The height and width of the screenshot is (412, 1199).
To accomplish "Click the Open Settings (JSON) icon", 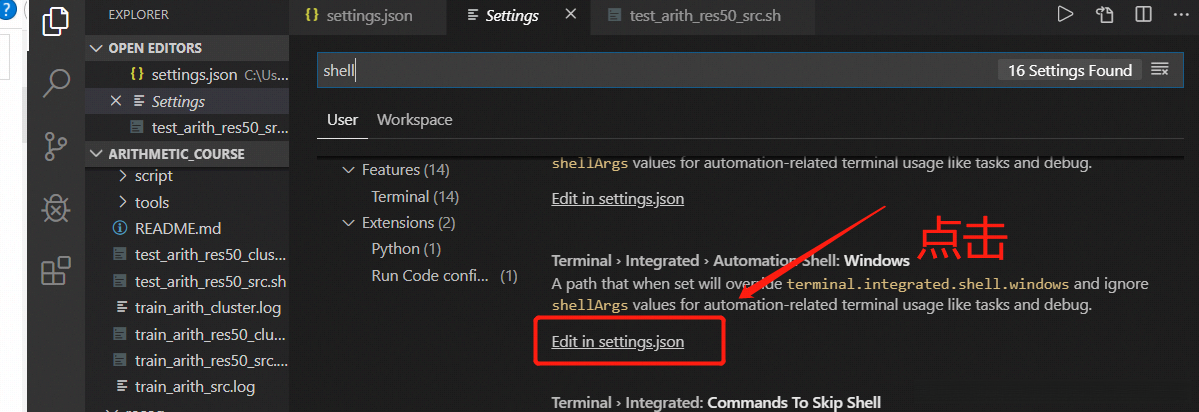I will pyautogui.click(x=1104, y=15).
